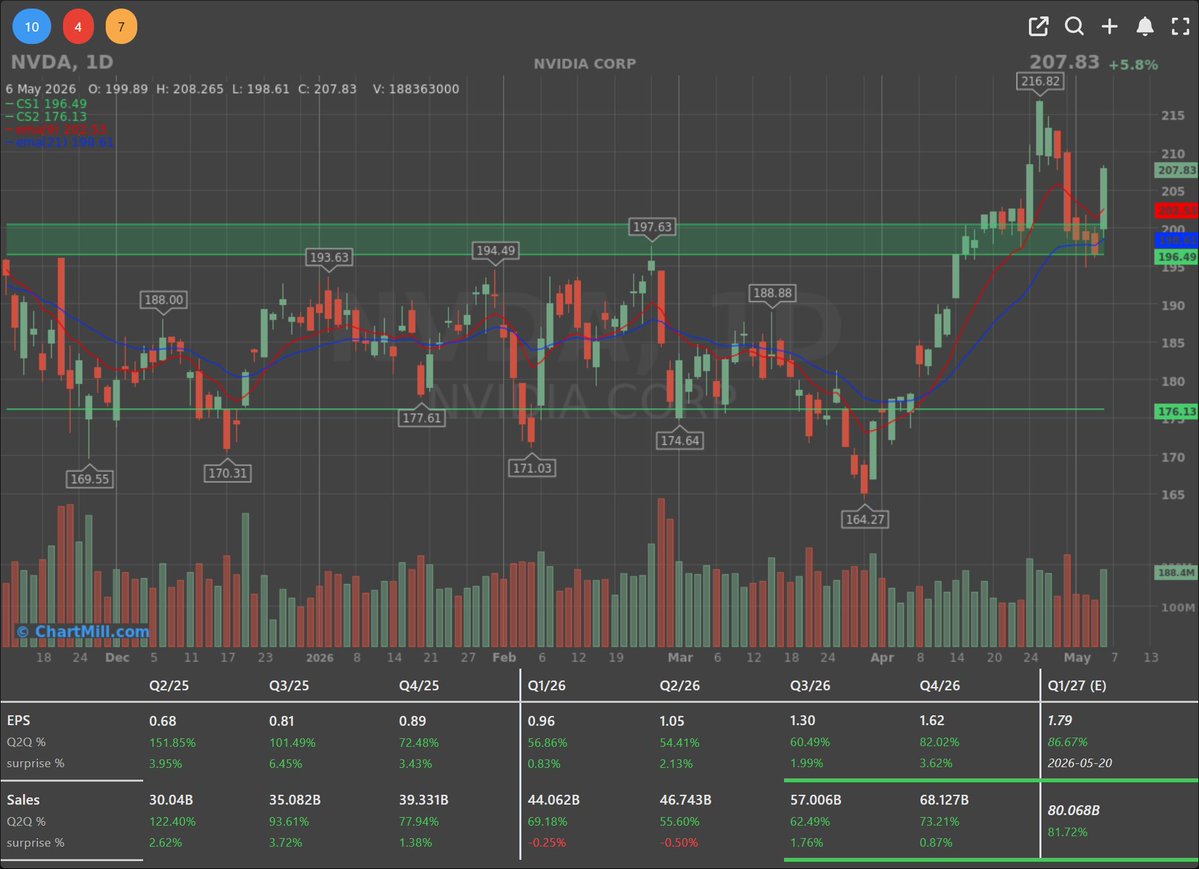Click the CS2 176.13 legend entry

pos(47,117)
